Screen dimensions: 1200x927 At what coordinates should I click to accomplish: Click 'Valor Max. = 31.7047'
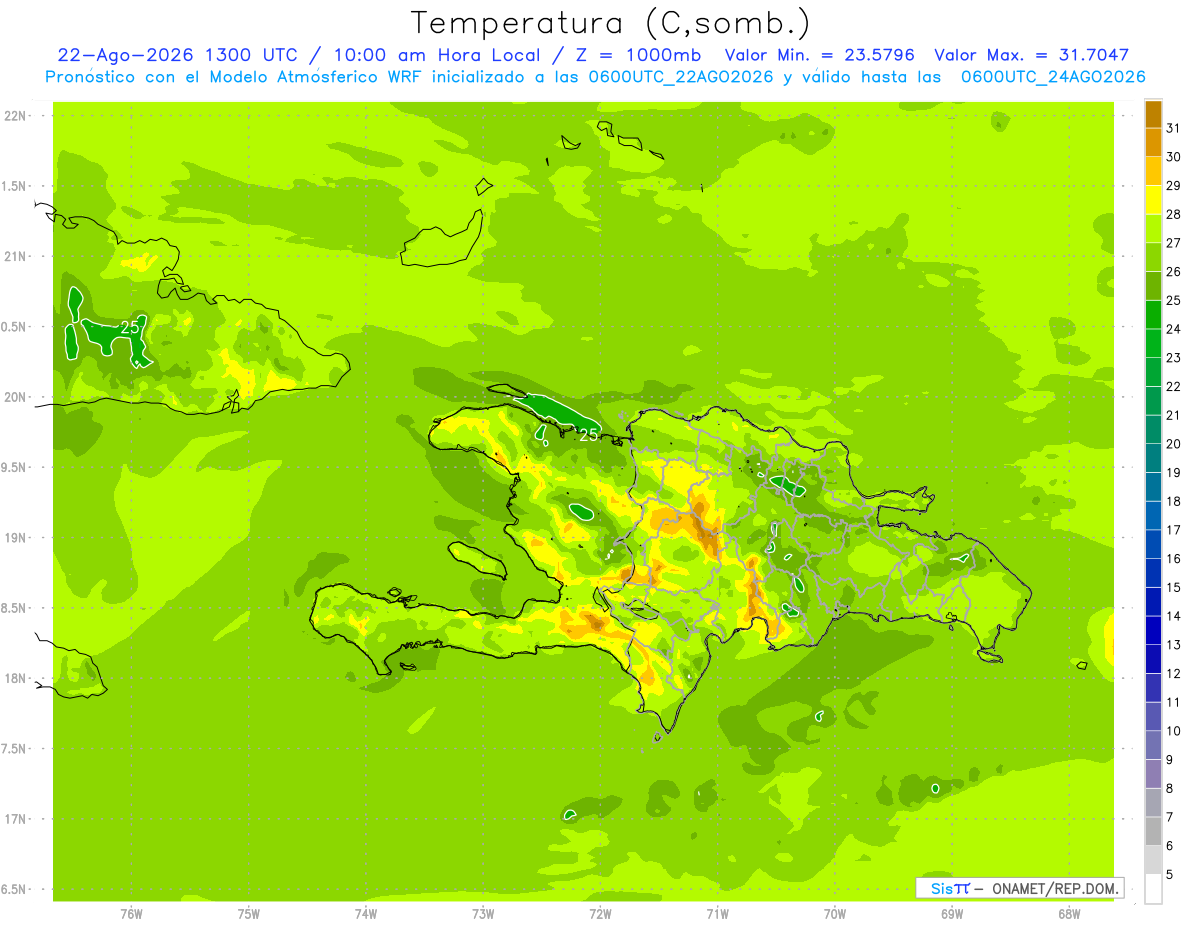click(x=1031, y=55)
